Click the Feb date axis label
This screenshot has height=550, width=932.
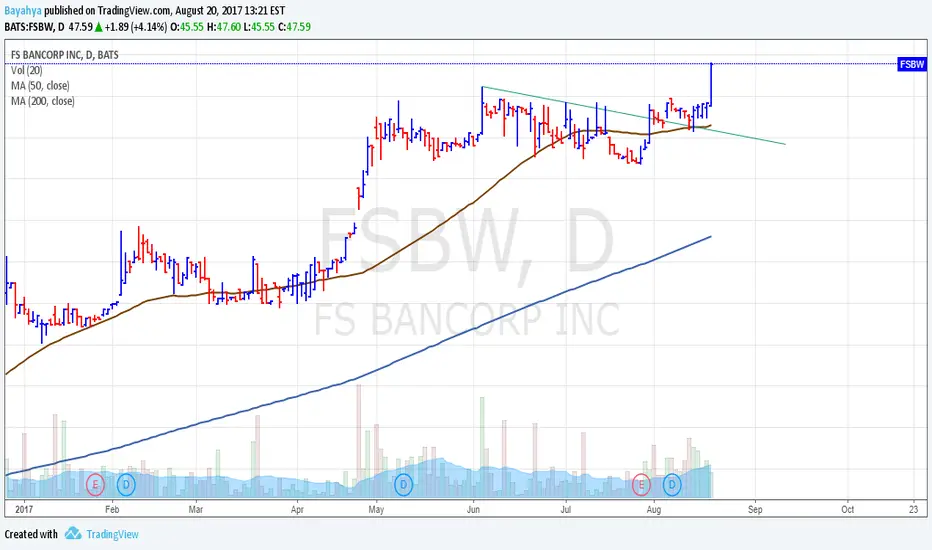[112, 510]
